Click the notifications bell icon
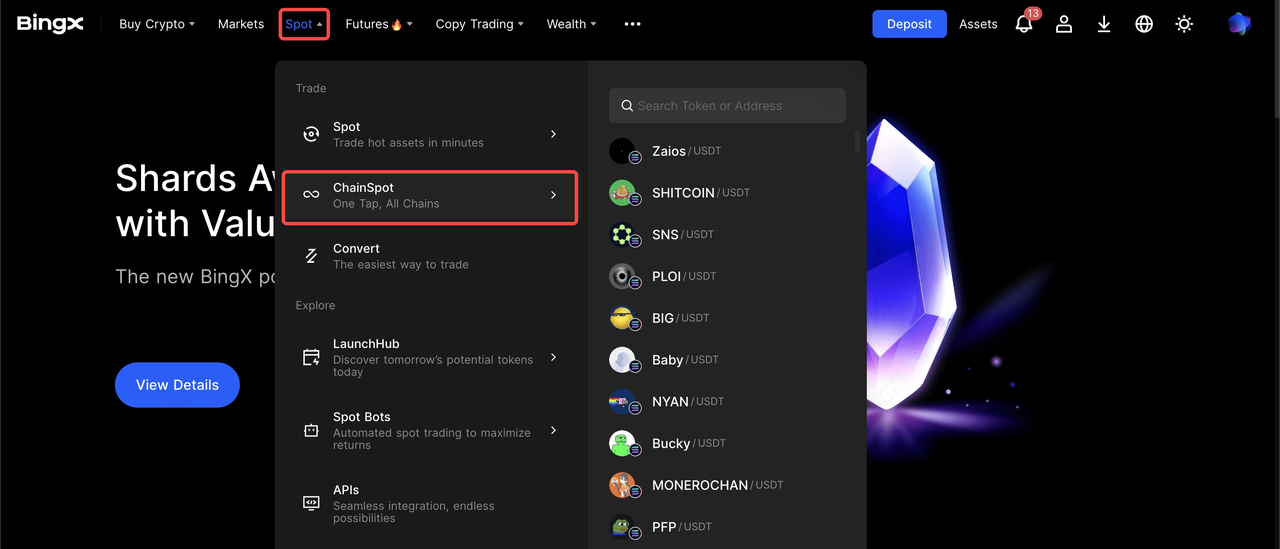Image resolution: width=1280 pixels, height=549 pixels. click(1023, 25)
